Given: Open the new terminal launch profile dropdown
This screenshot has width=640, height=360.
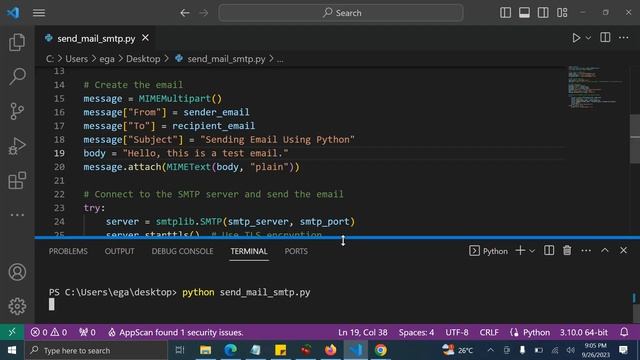Looking at the screenshot, I should click(532, 251).
